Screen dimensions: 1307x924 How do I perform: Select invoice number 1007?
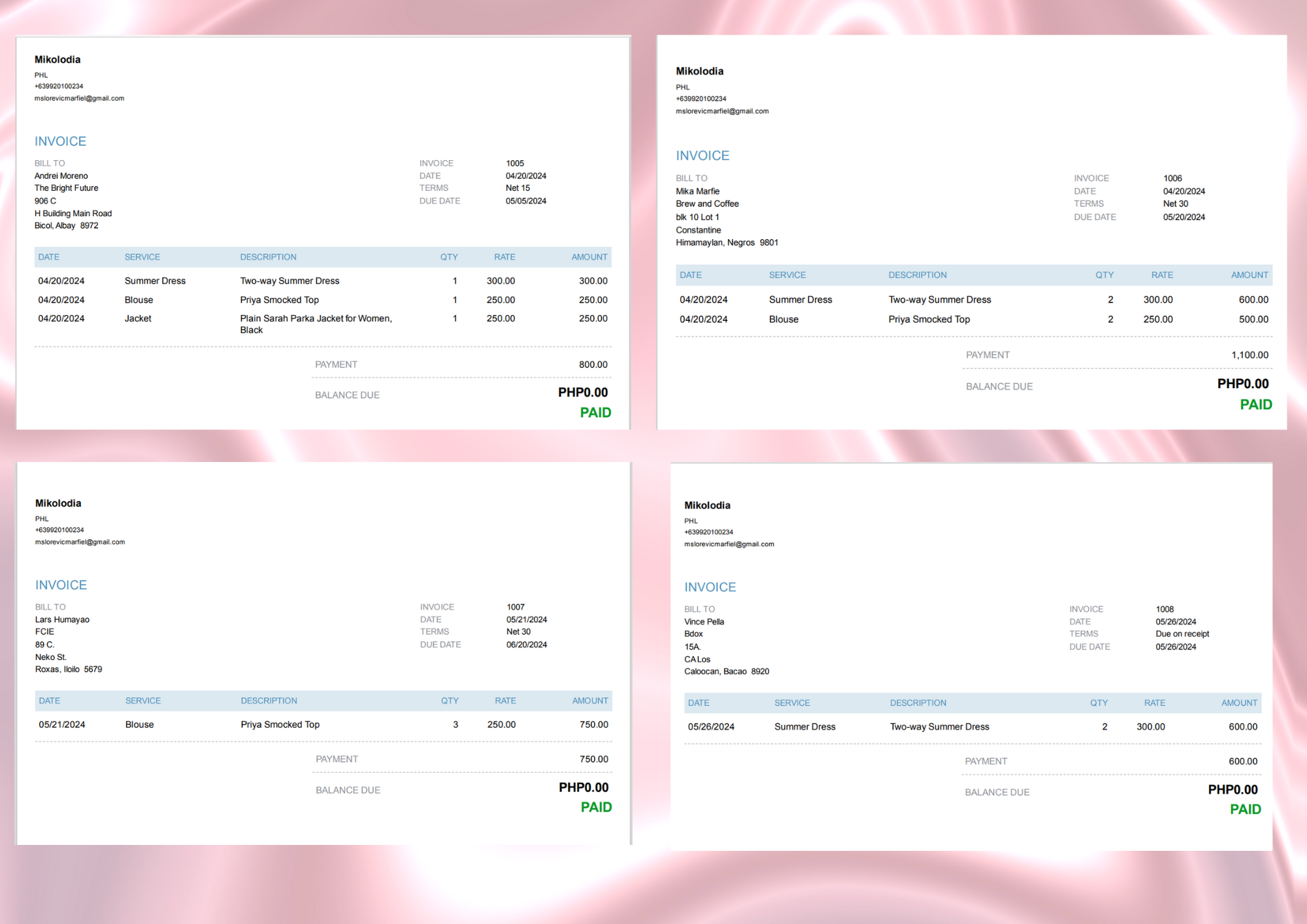click(x=515, y=607)
